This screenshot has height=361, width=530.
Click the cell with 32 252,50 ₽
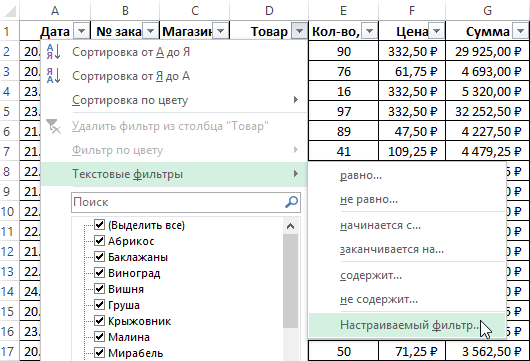[x=487, y=111]
